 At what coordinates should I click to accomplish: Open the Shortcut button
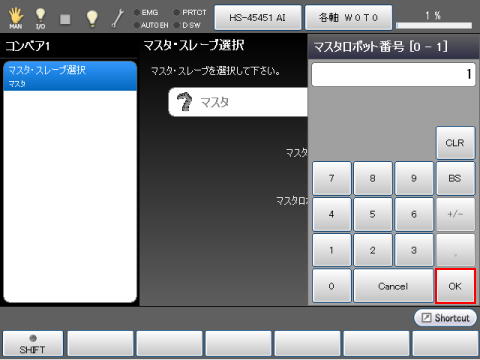pyautogui.click(x=445, y=318)
